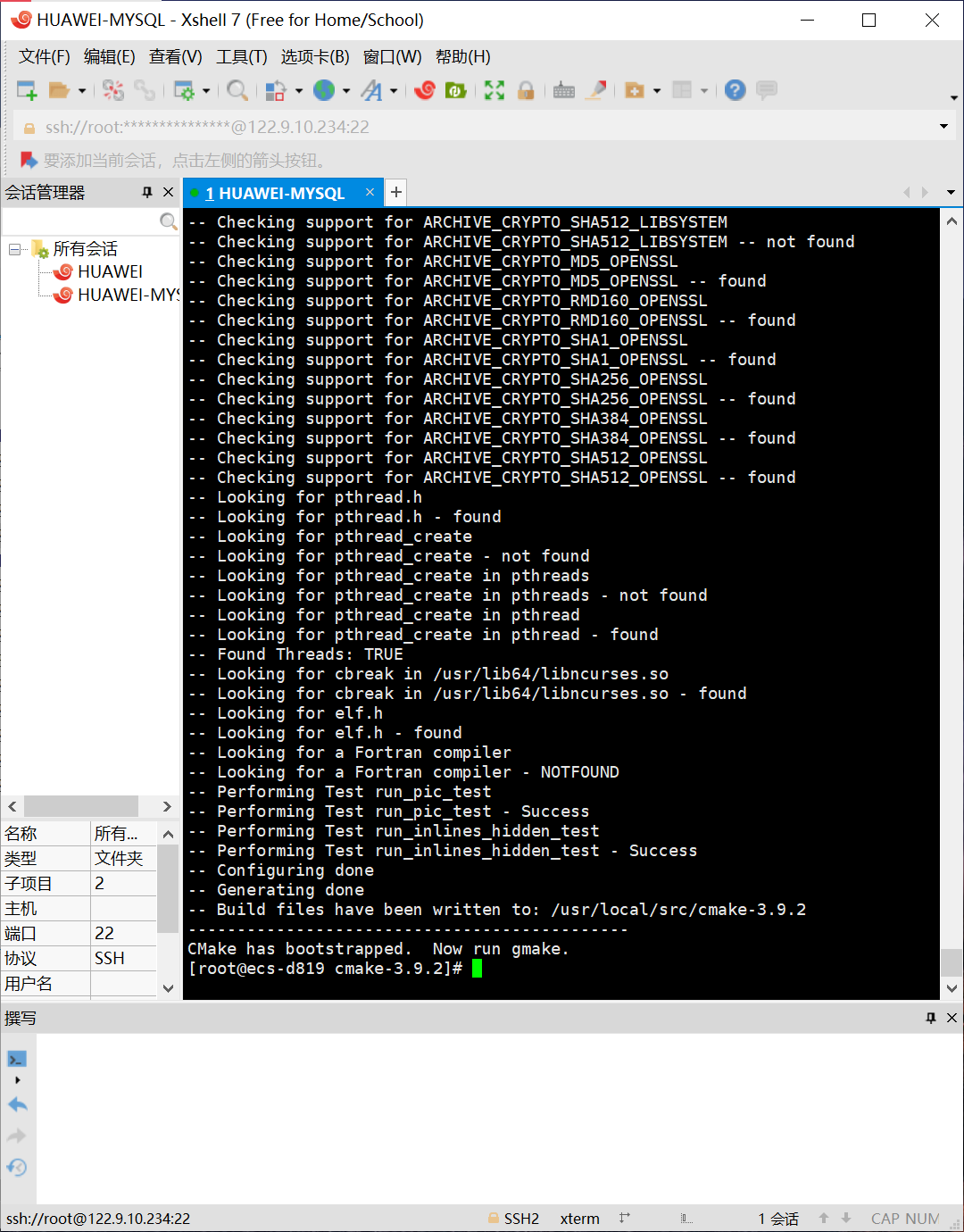The width and height of the screenshot is (964, 1232).
Task: Click the Disconnect toolbar icon
Action: 113,90
